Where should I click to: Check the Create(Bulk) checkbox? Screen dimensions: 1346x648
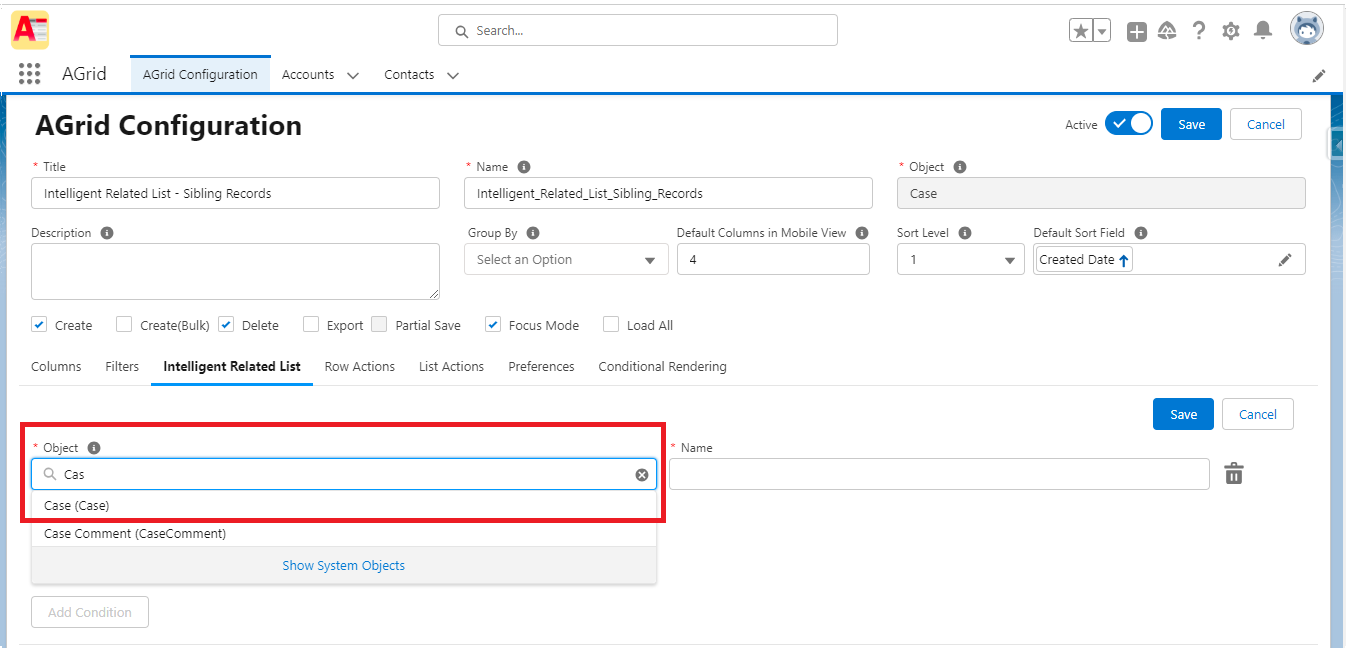point(124,324)
